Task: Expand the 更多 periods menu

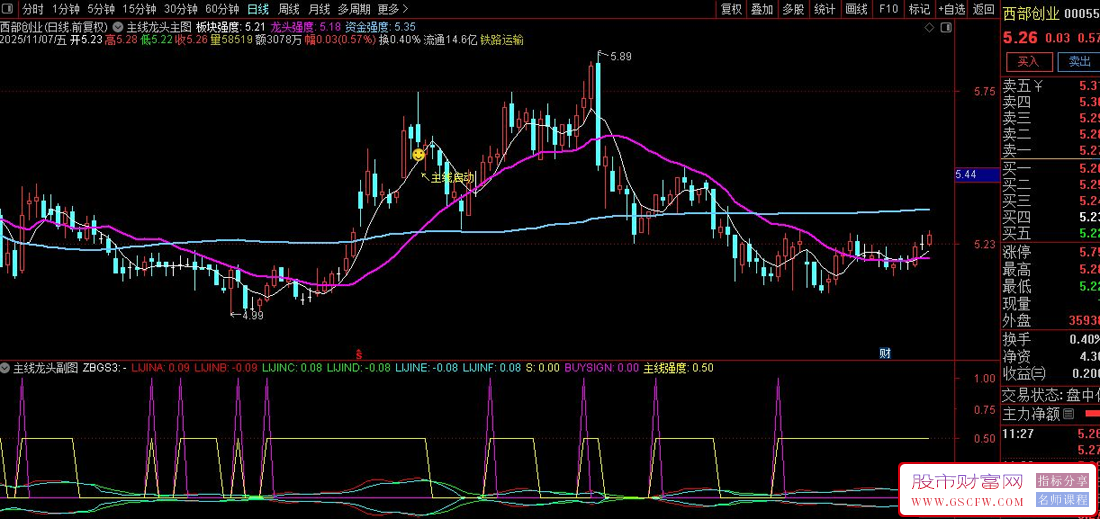Action: click(x=388, y=9)
